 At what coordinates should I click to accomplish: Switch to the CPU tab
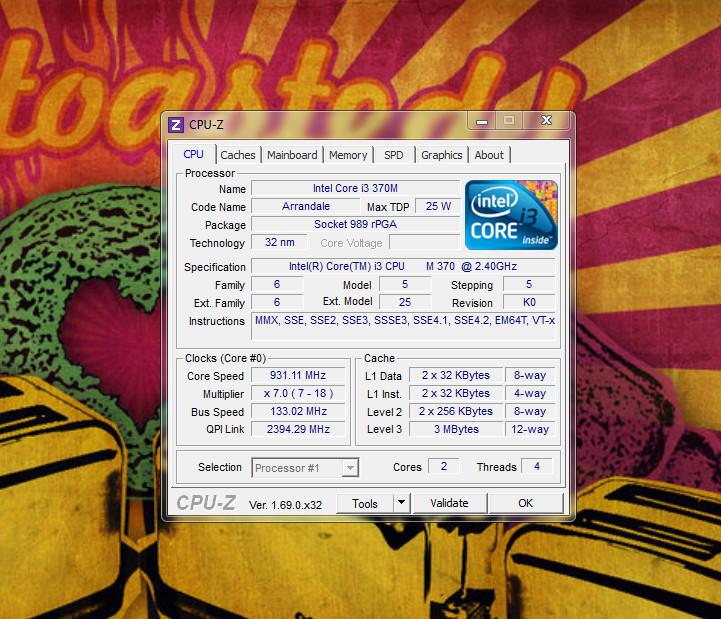pyautogui.click(x=193, y=155)
